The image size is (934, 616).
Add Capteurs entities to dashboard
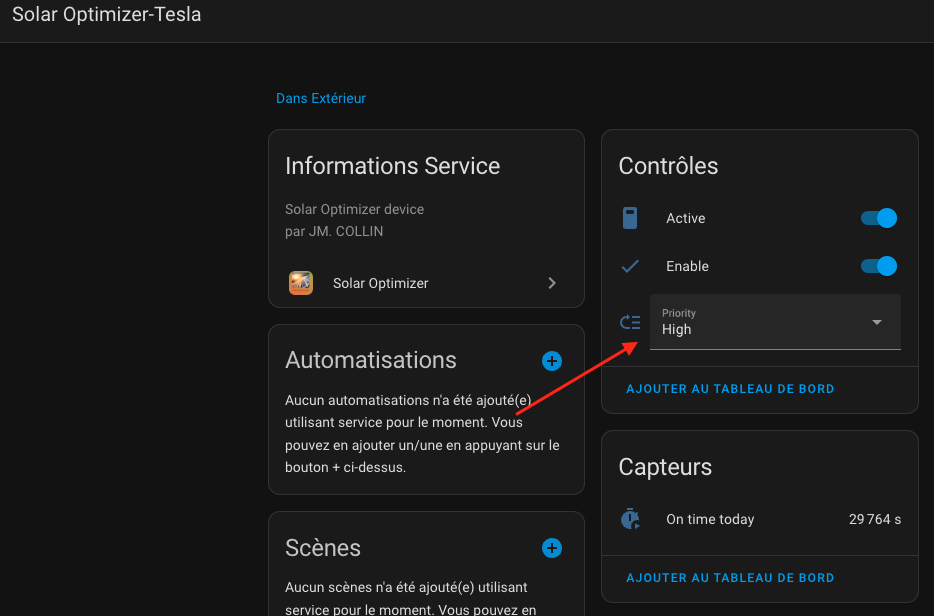[730, 578]
